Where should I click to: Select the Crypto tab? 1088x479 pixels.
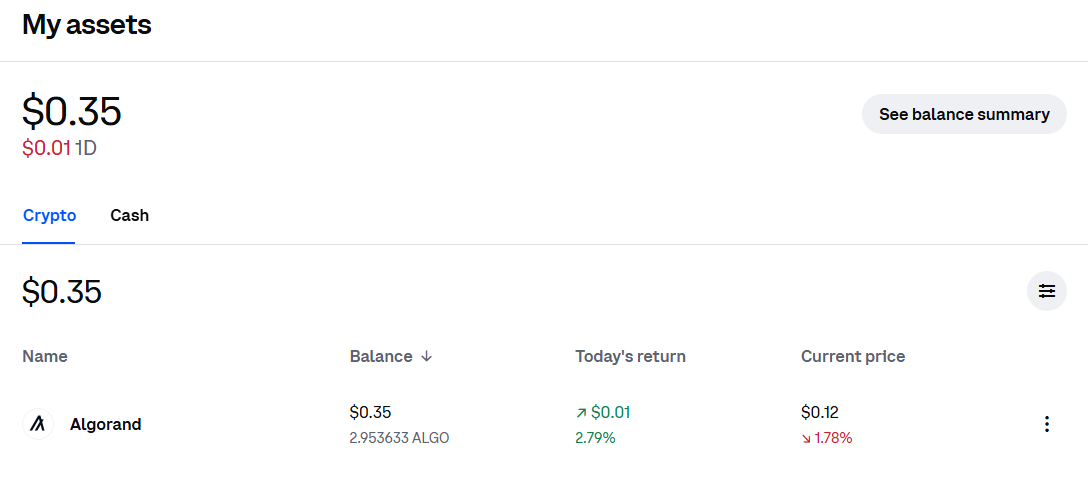pyautogui.click(x=49, y=215)
